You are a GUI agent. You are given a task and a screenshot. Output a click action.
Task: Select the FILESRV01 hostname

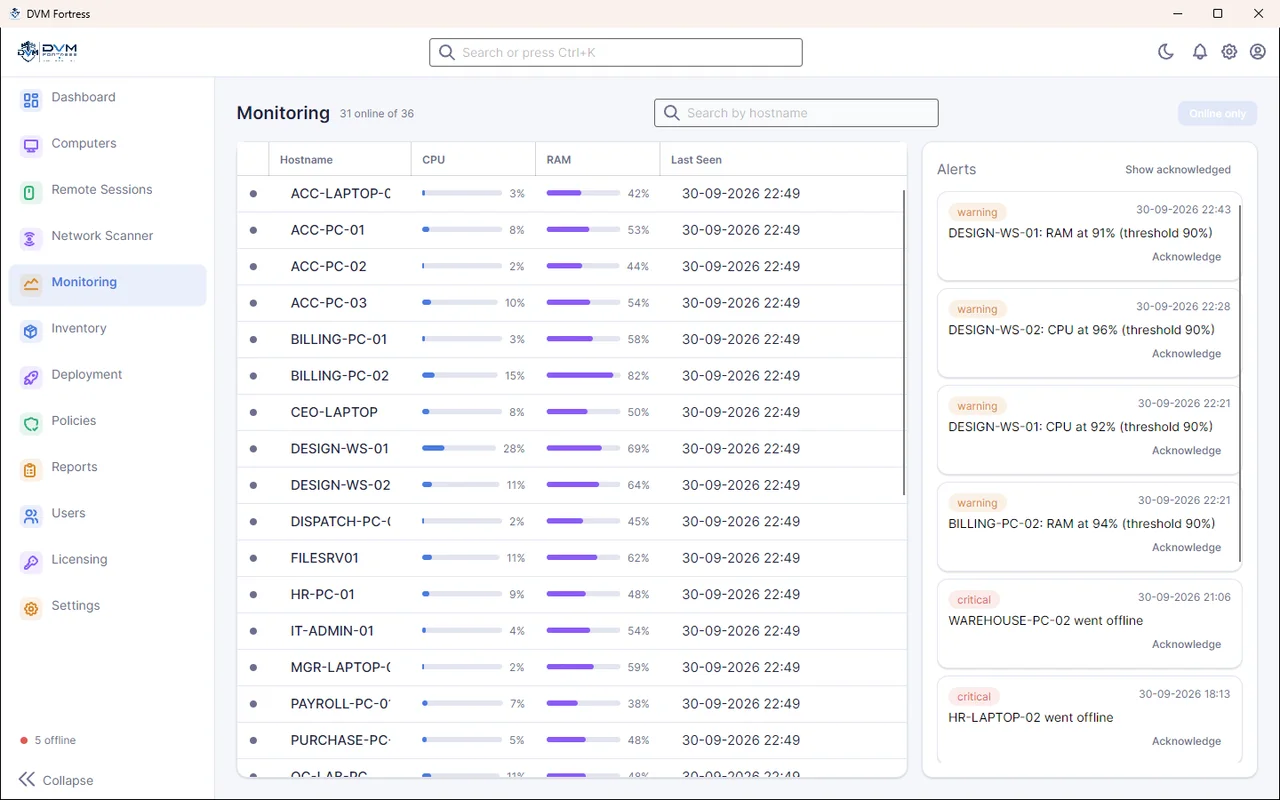(x=325, y=558)
